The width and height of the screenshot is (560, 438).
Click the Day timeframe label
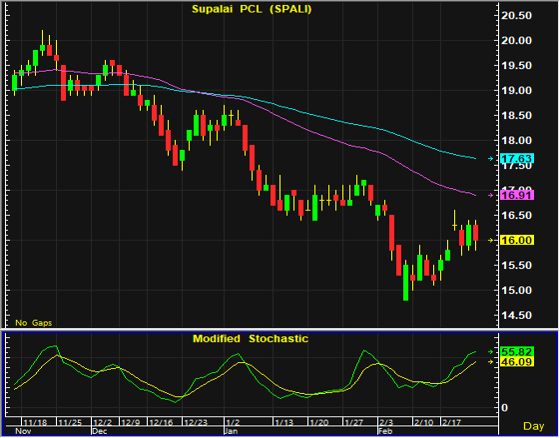click(534, 426)
